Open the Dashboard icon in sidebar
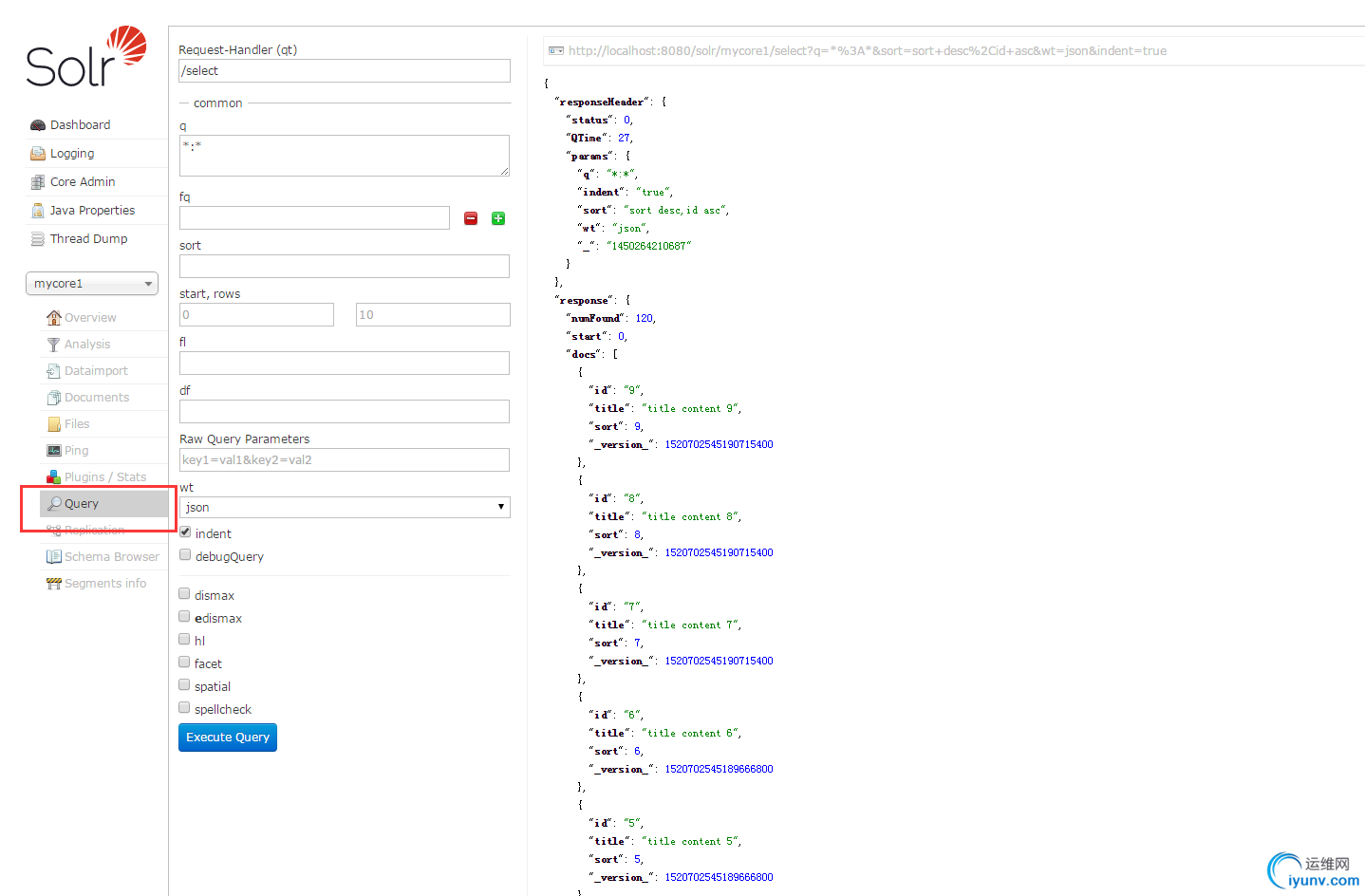The height and width of the screenshot is (896, 1365). pyautogui.click(x=38, y=125)
